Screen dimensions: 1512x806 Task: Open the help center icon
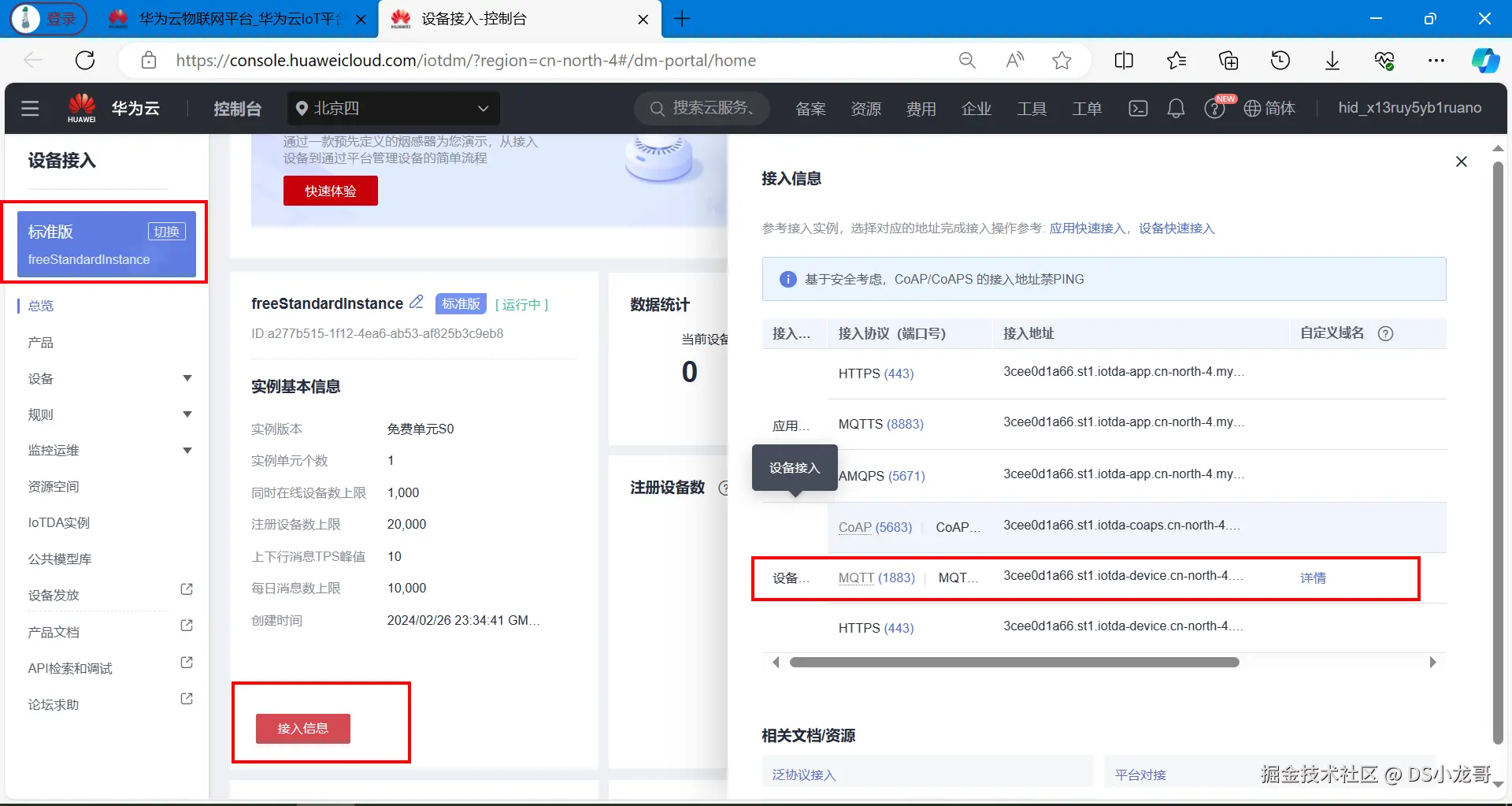click(x=1215, y=108)
